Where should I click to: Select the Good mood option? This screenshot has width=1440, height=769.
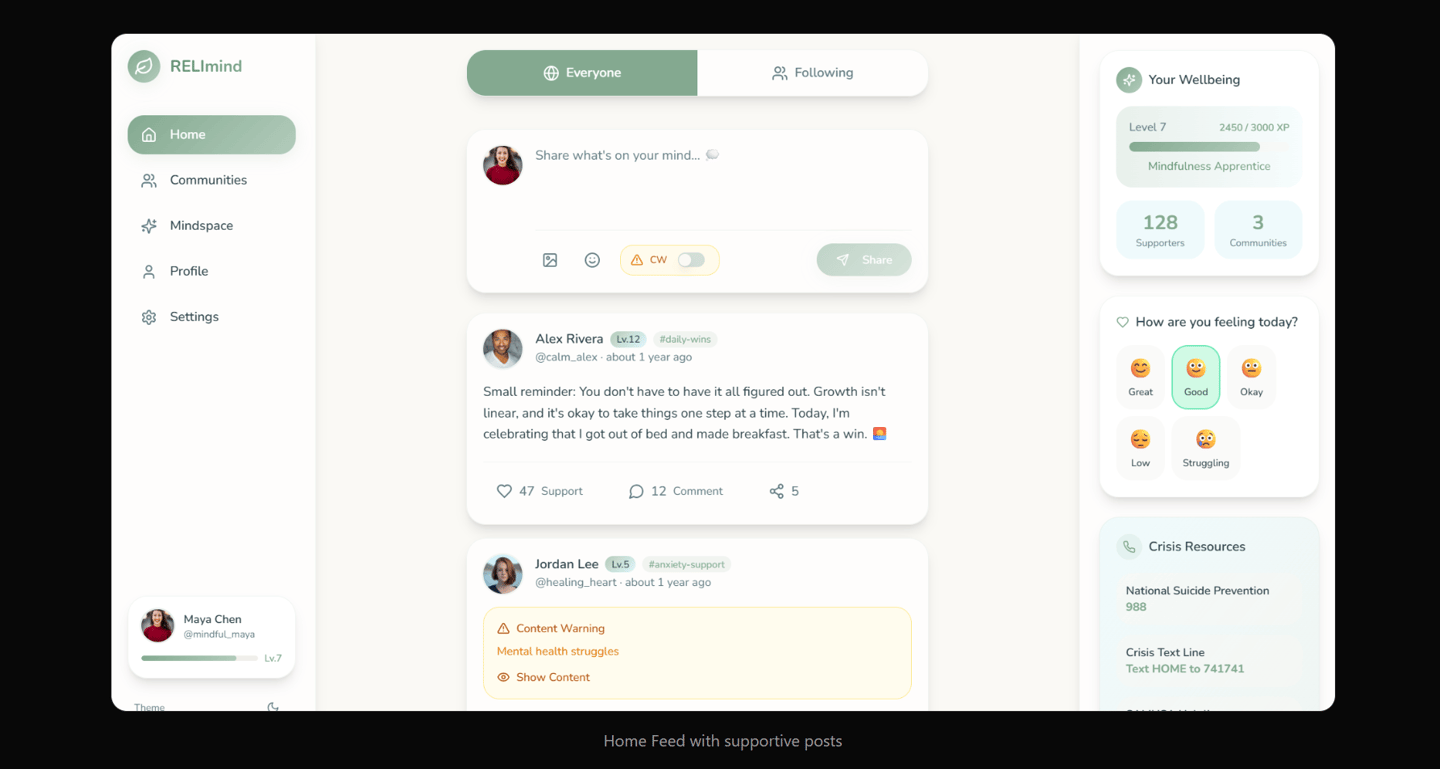(1196, 377)
